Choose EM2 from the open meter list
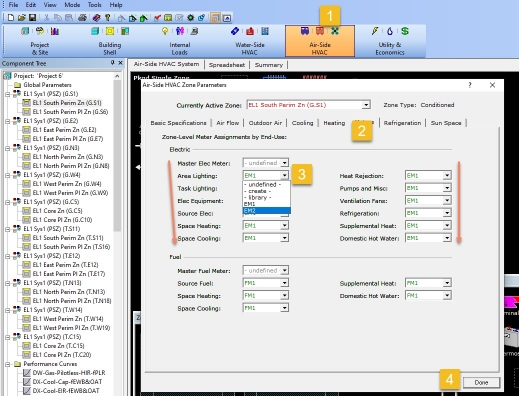Screen dimensions: 519x396 point(266,211)
